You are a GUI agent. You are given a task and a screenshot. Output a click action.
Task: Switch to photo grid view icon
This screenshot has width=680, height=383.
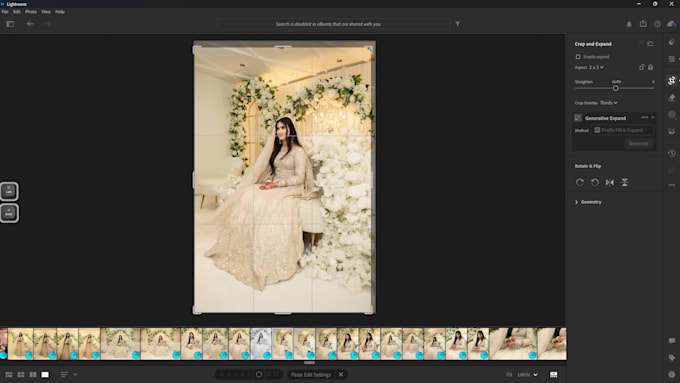pos(9,374)
